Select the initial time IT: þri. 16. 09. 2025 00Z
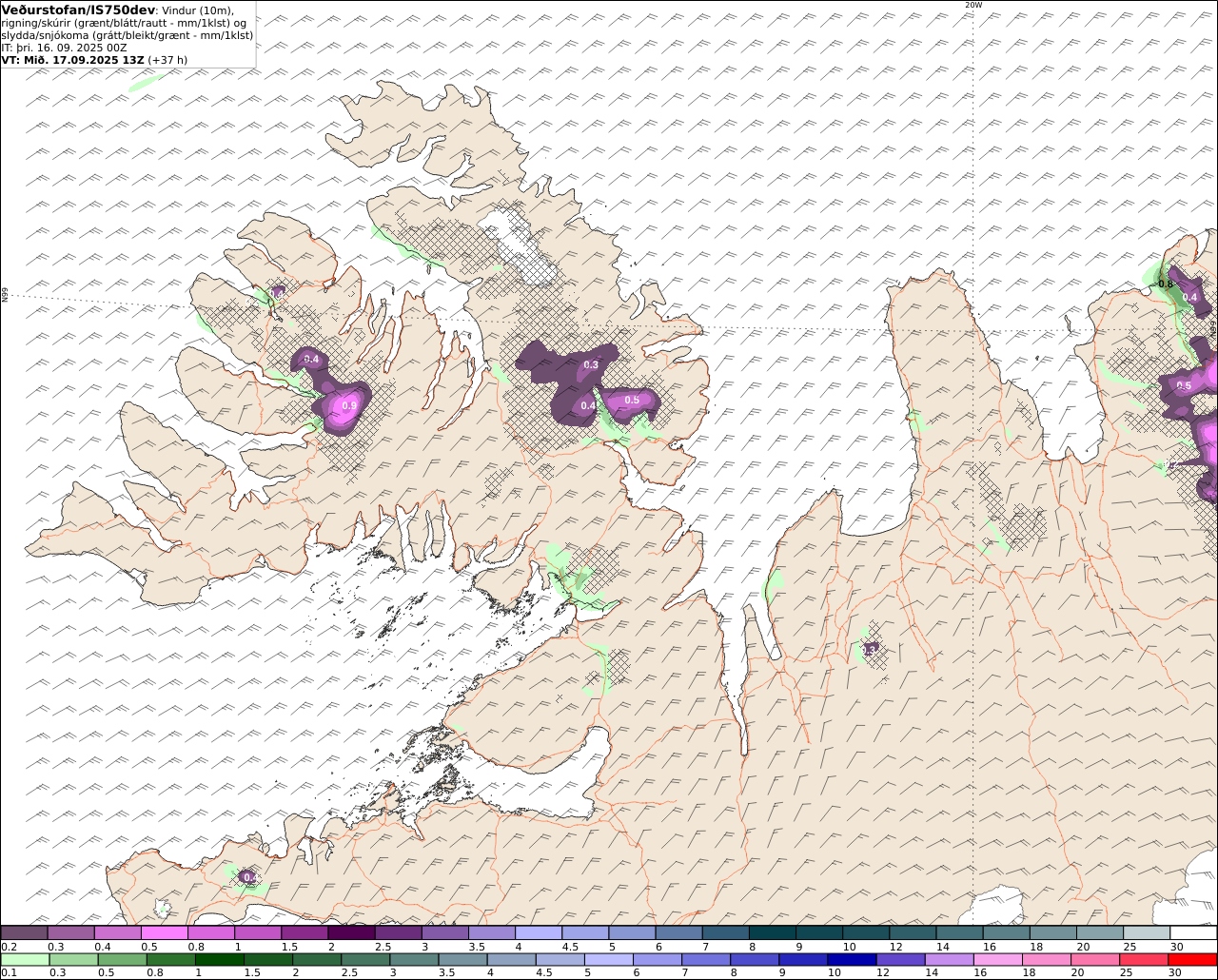1218x980 pixels. [64, 47]
